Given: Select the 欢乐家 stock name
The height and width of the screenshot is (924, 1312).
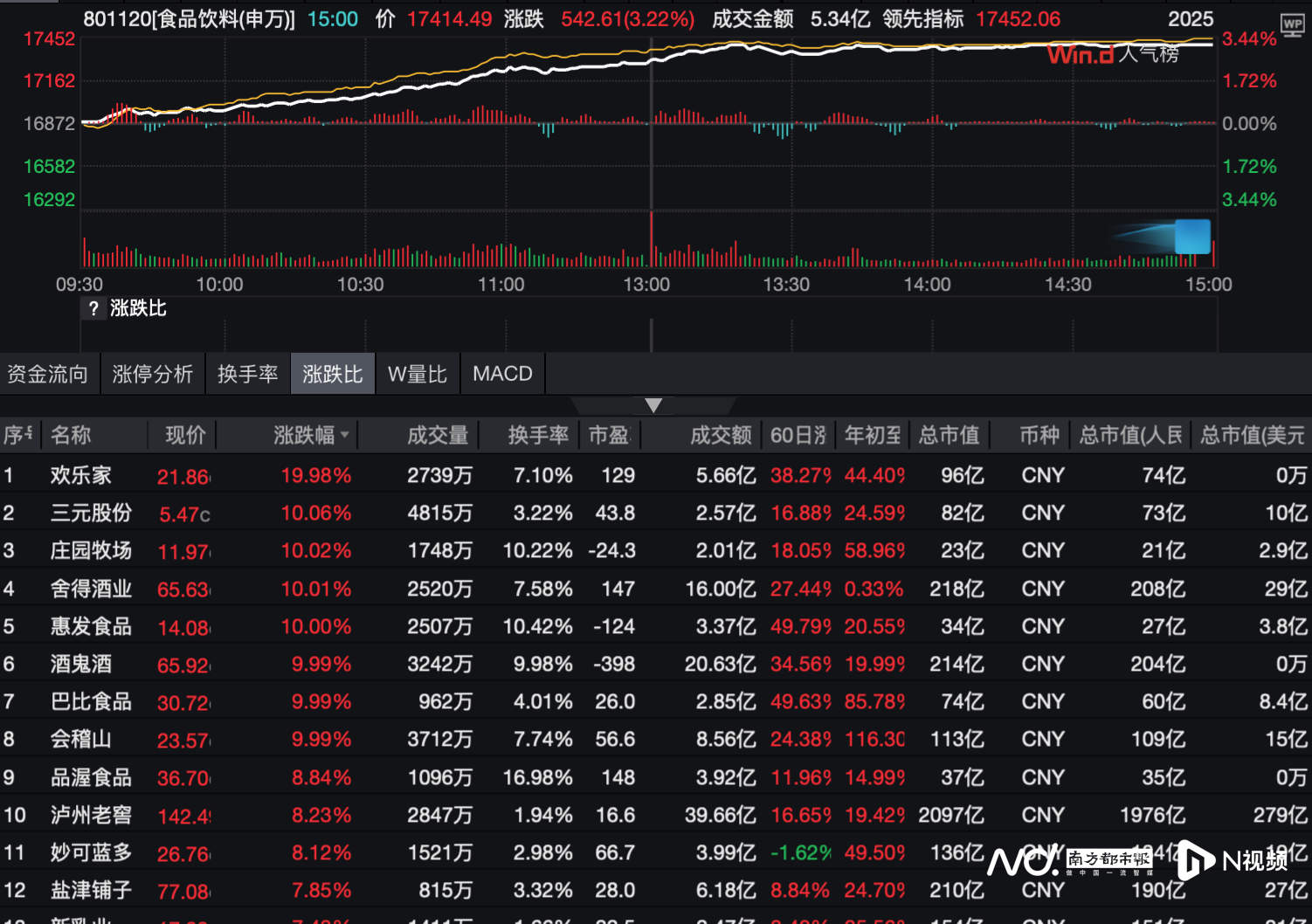Looking at the screenshot, I should coord(79,475).
